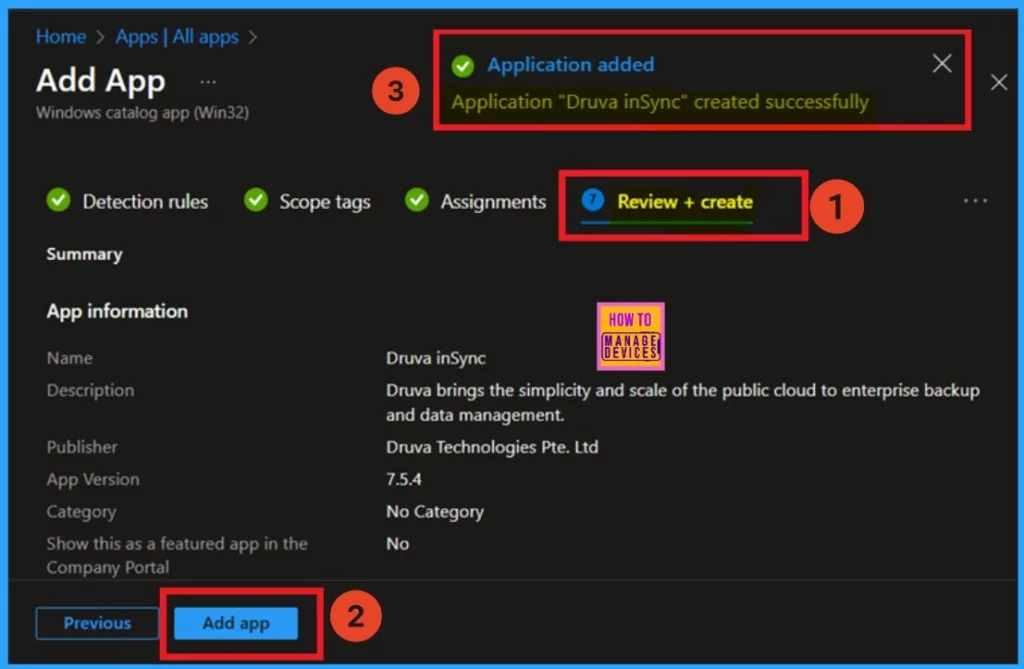This screenshot has height=669, width=1024.
Task: Click the app description text paragraph
Action: point(682,402)
